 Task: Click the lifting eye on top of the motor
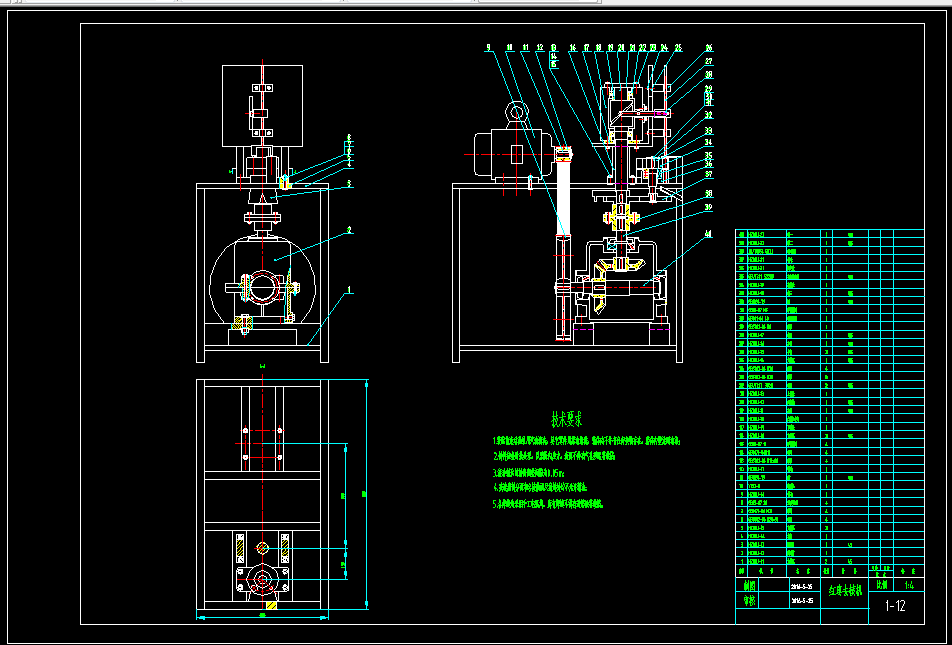[516, 113]
